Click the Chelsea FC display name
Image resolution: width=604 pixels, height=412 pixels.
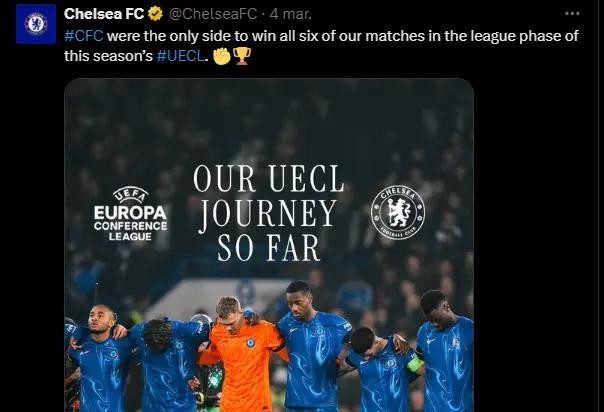click(104, 14)
